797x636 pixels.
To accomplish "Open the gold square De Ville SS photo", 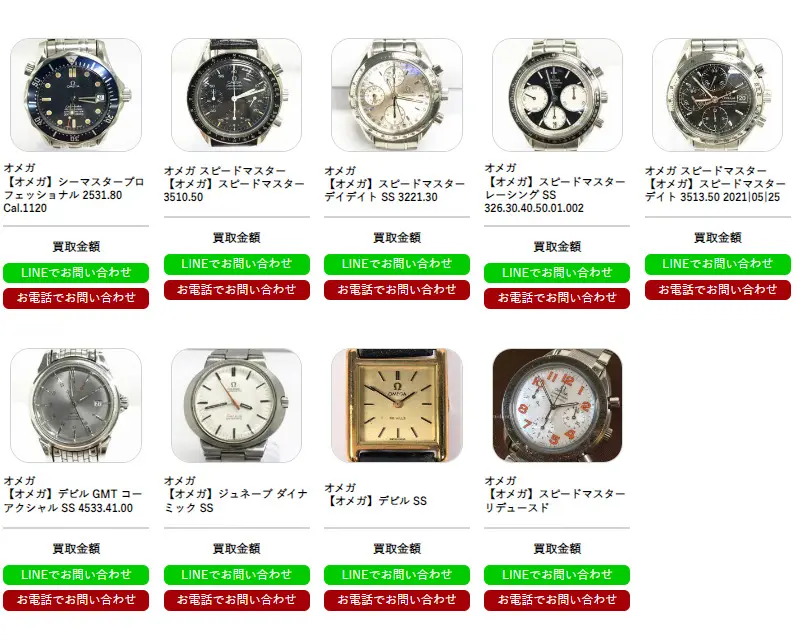I will pos(397,405).
